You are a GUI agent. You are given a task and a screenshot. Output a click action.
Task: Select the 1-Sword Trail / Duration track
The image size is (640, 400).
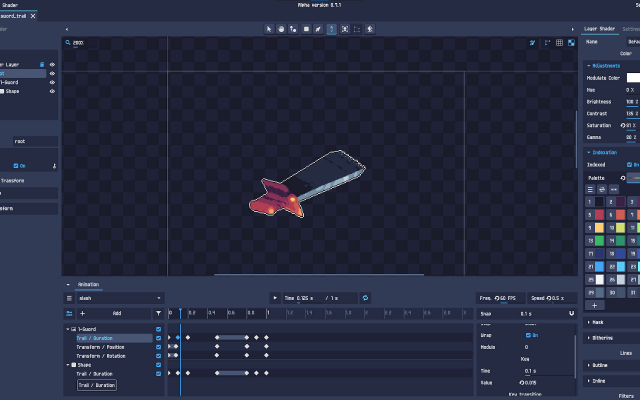[114, 338]
